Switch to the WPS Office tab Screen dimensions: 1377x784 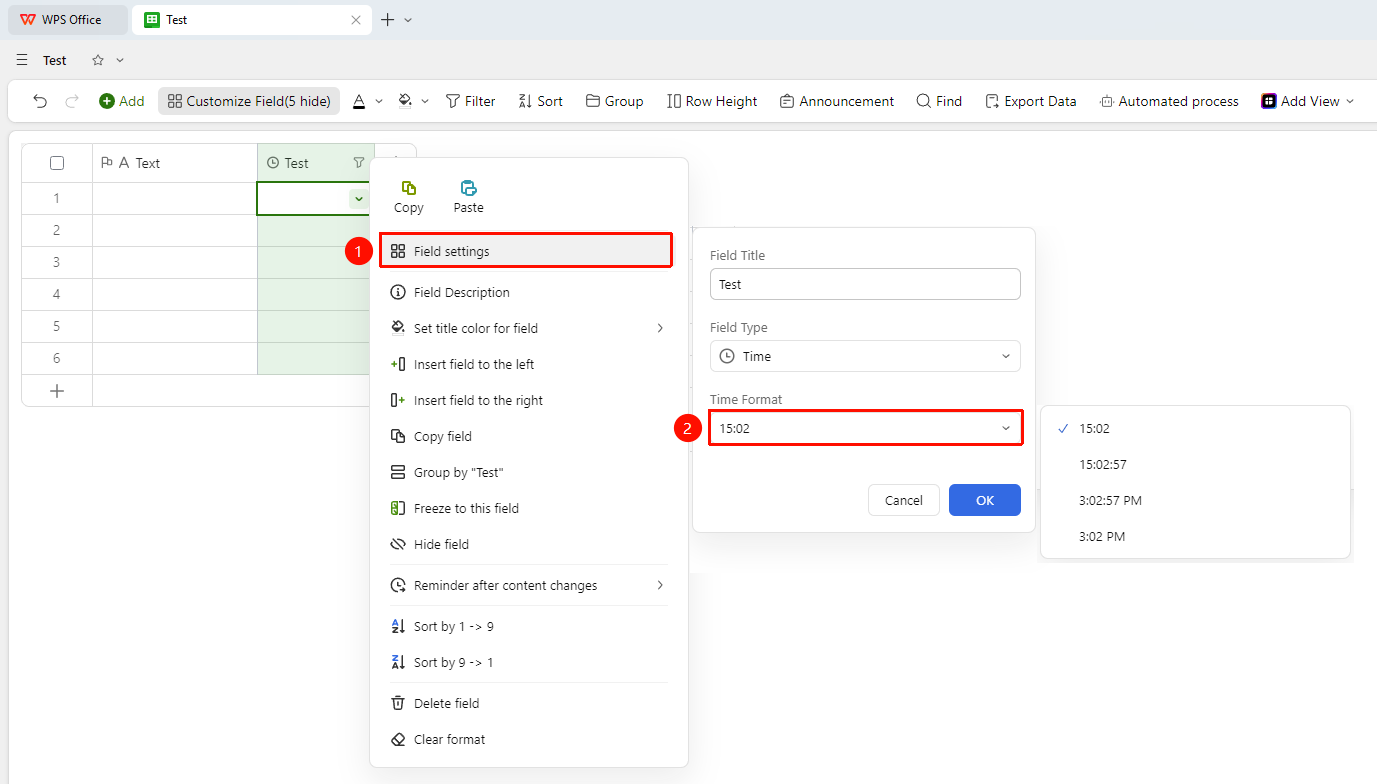[x=68, y=20]
